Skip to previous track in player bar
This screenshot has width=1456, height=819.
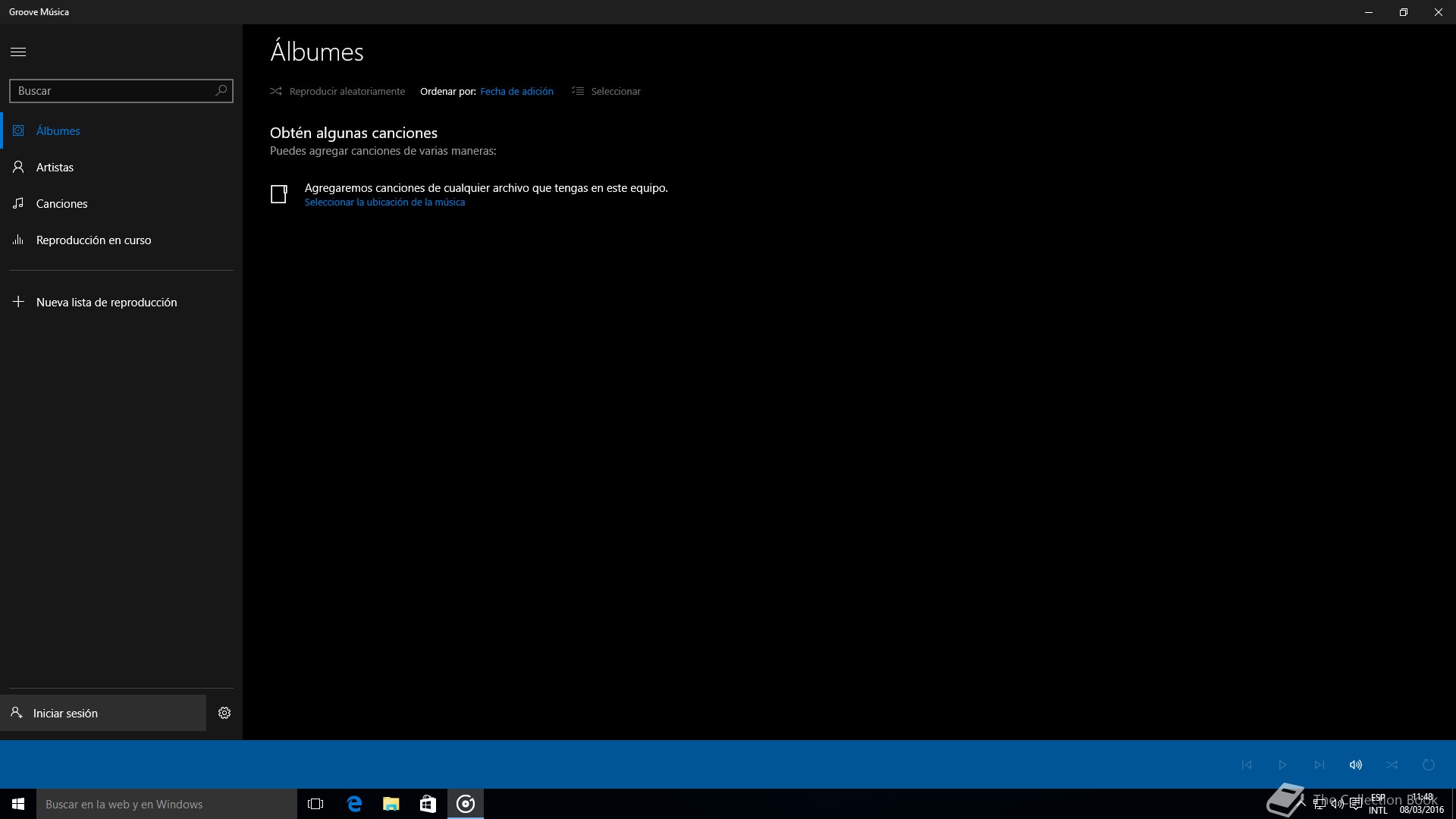(x=1247, y=764)
